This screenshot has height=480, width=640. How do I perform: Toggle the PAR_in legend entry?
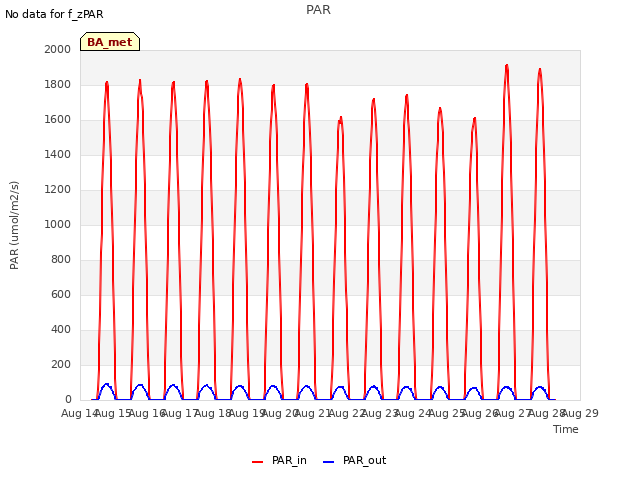coord(279,461)
